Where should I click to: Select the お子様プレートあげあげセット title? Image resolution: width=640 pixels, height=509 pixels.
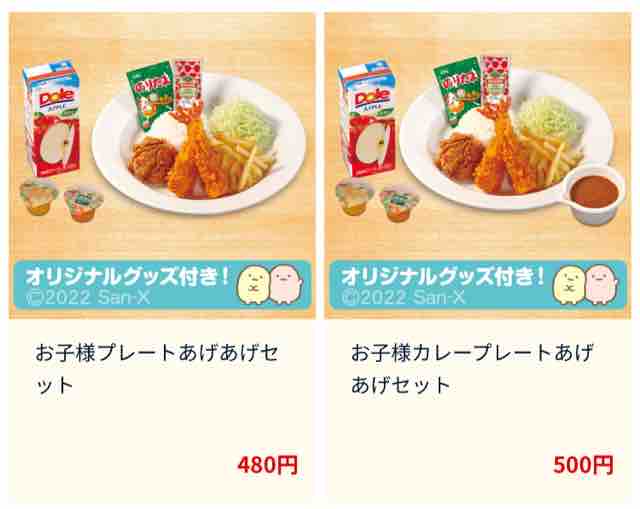point(157,369)
